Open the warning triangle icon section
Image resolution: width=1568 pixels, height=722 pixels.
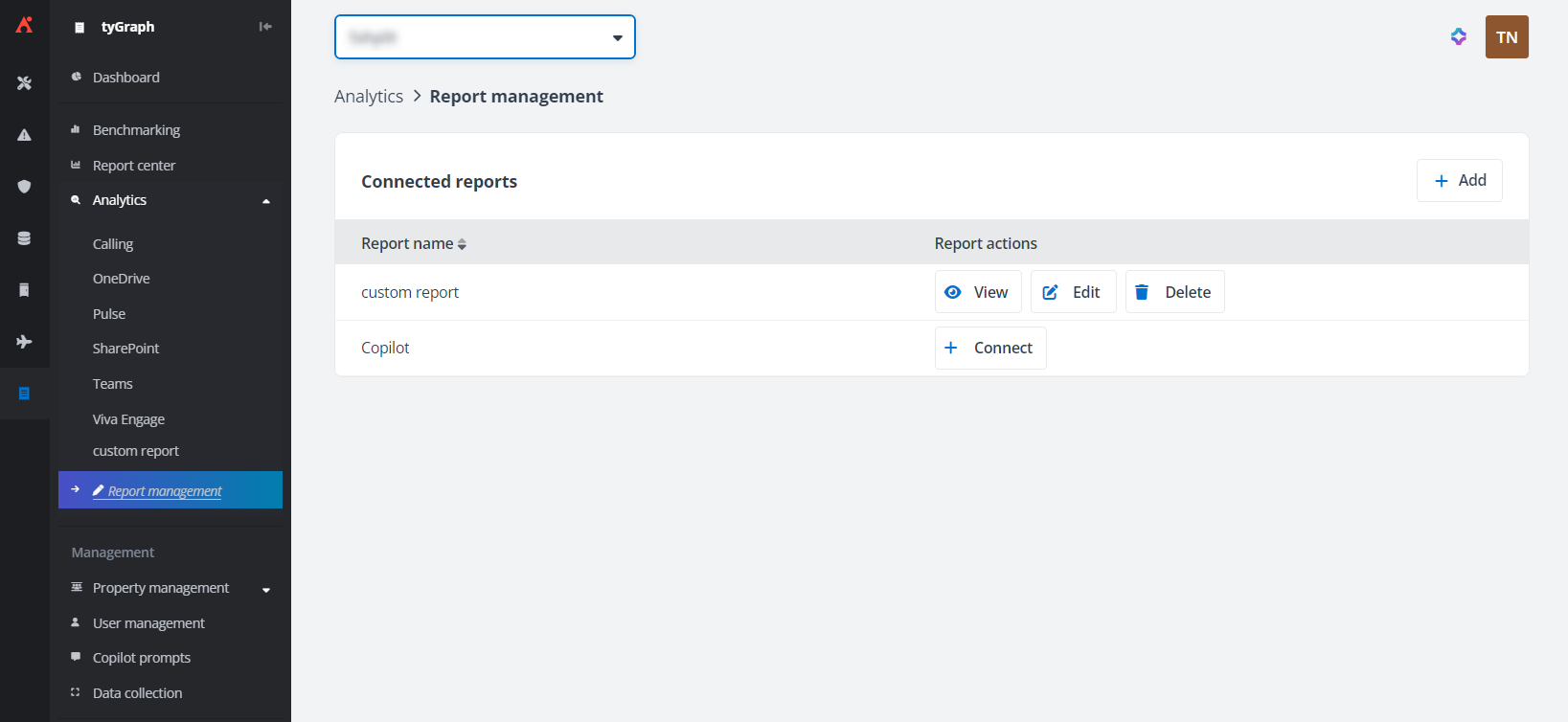point(24,135)
